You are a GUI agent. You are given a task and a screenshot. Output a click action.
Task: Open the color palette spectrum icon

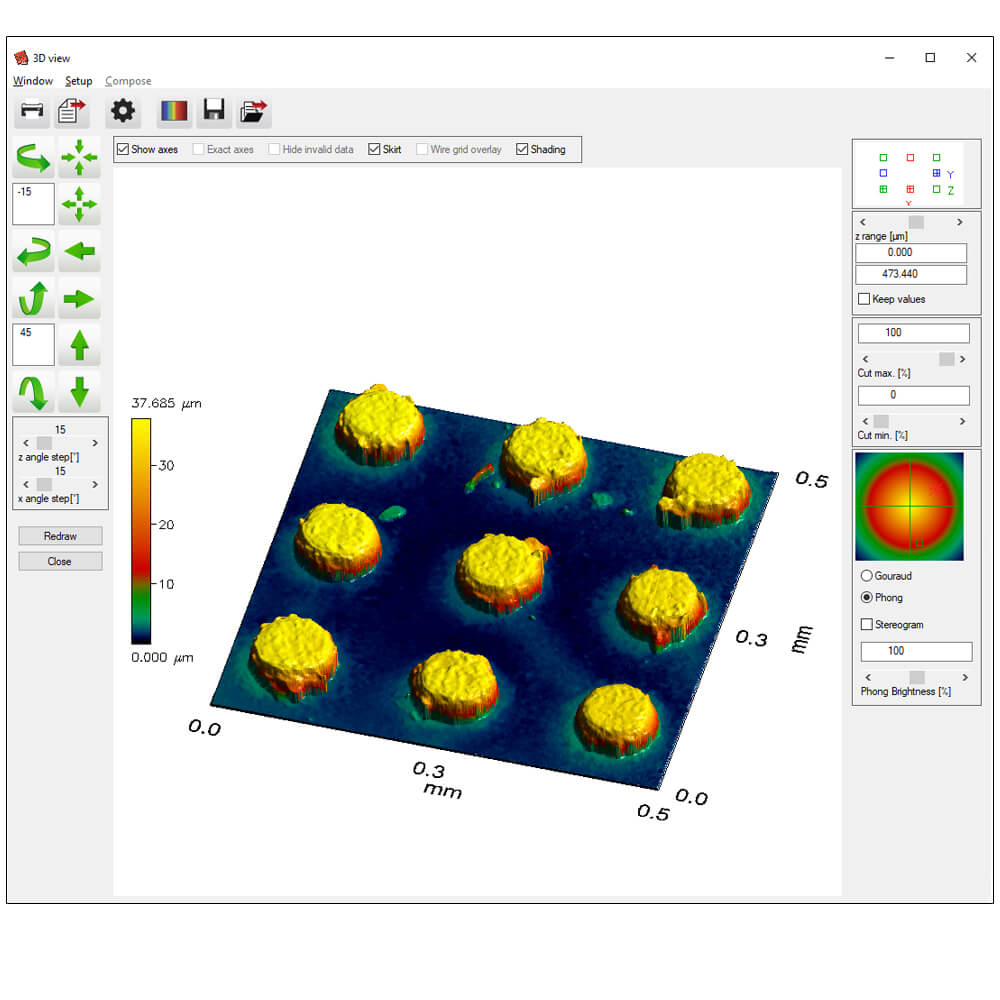[x=174, y=111]
